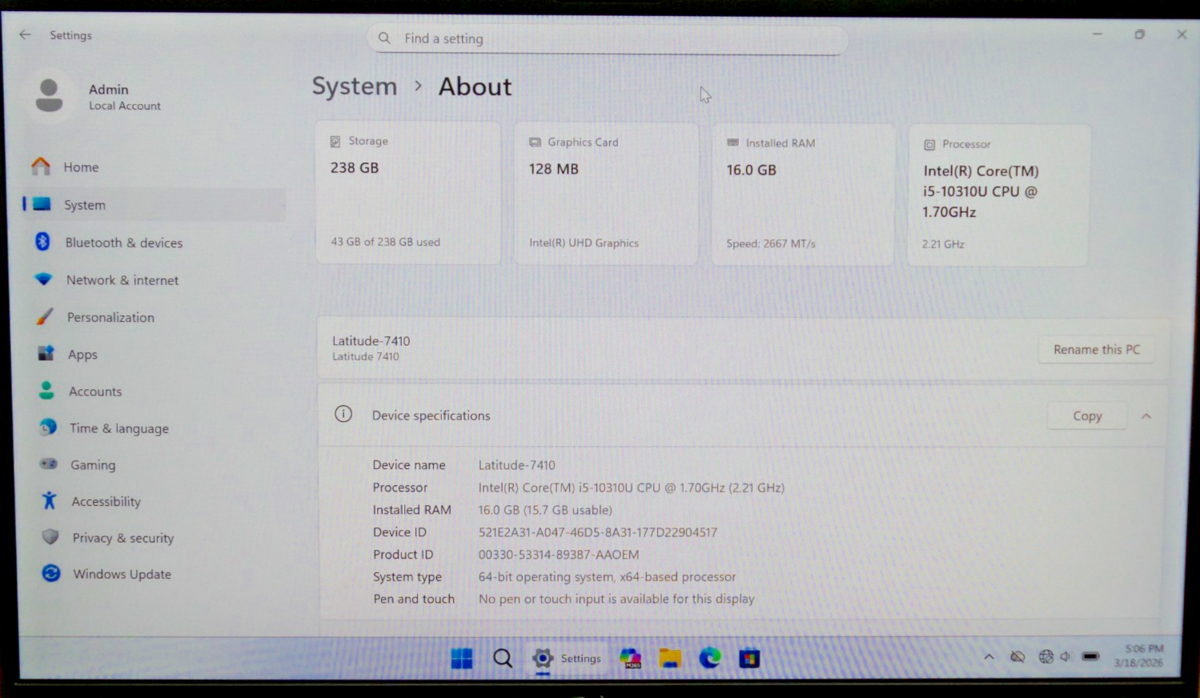Click System in the breadcrumb
This screenshot has width=1200, height=698.
(354, 87)
